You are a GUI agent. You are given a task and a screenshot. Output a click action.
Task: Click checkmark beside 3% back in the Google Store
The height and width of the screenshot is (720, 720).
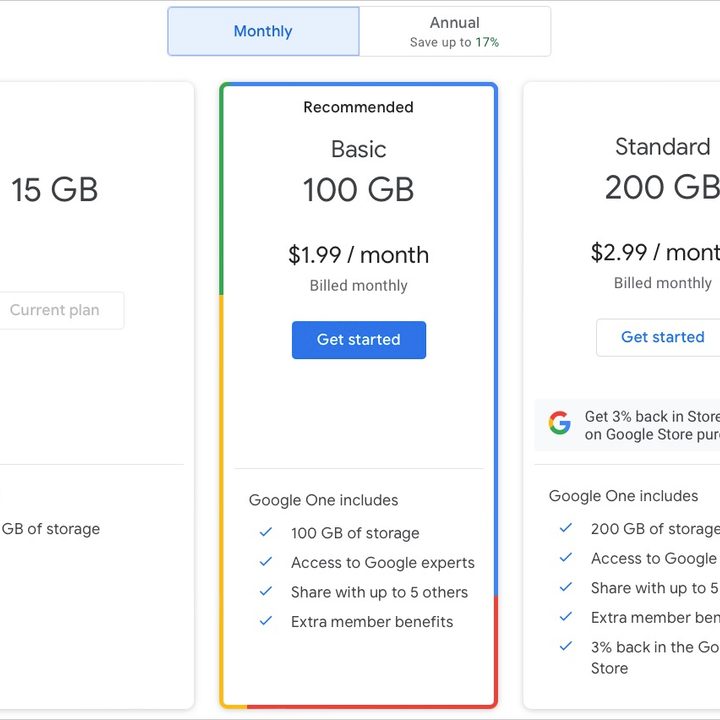click(566, 646)
